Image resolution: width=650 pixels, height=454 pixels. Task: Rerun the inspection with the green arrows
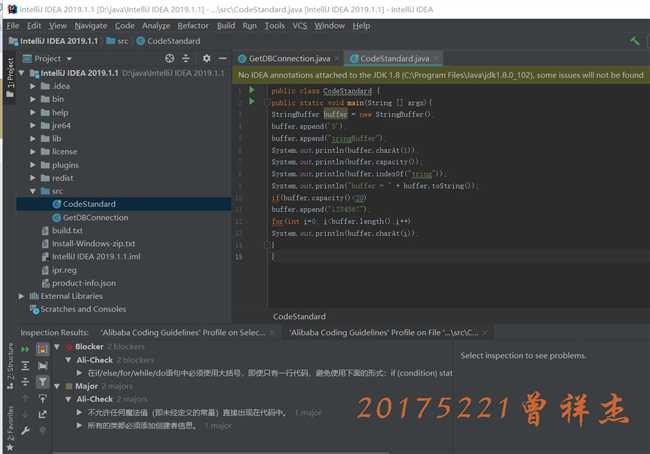[25, 349]
